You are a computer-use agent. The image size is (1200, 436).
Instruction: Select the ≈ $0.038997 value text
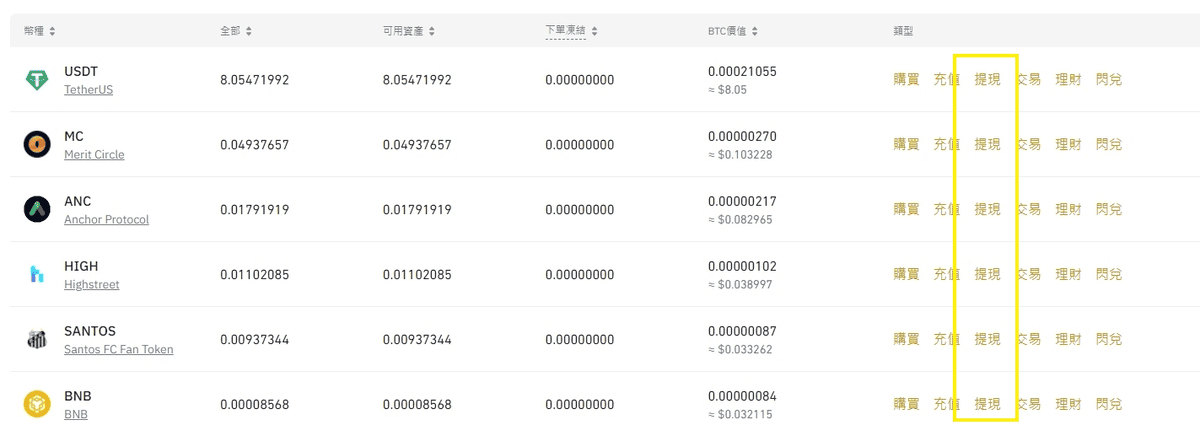(739, 285)
